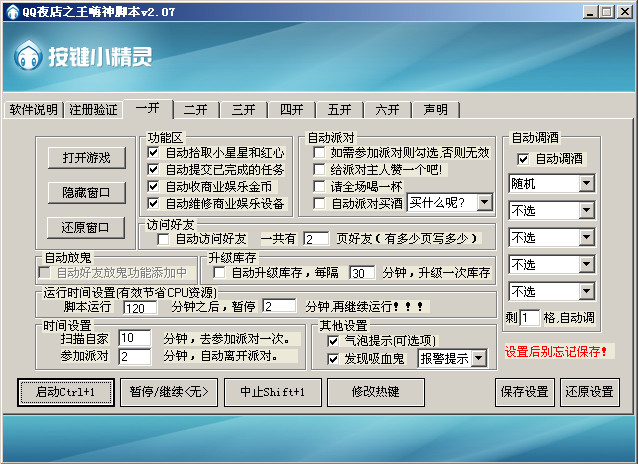
Task: Click the friend pages count field
Action: [316, 239]
